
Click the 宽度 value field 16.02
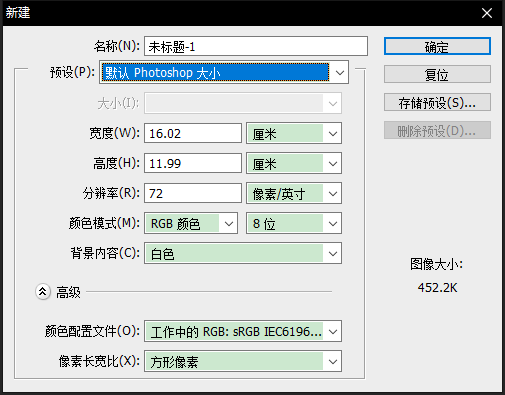(193, 133)
